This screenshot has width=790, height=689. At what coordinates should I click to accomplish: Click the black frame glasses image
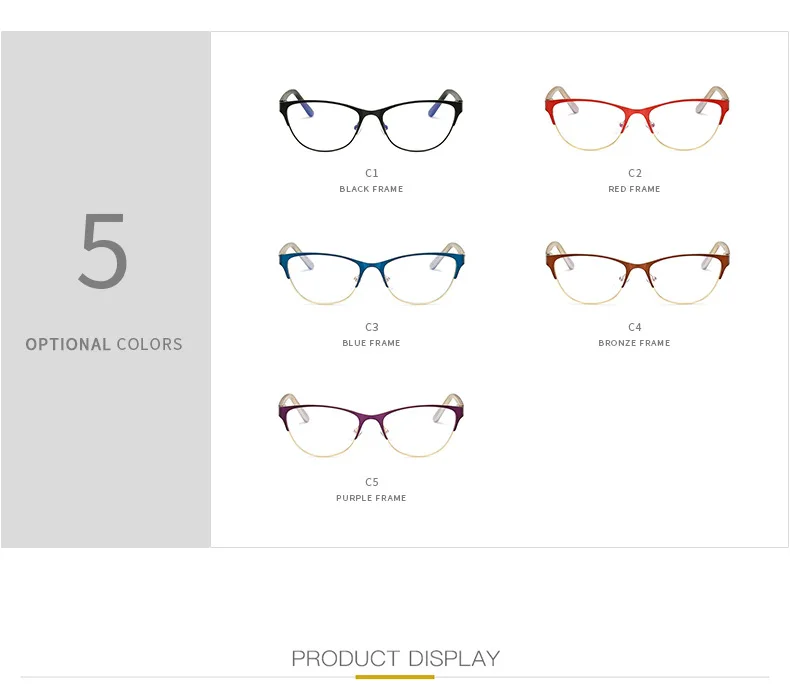coord(371,120)
